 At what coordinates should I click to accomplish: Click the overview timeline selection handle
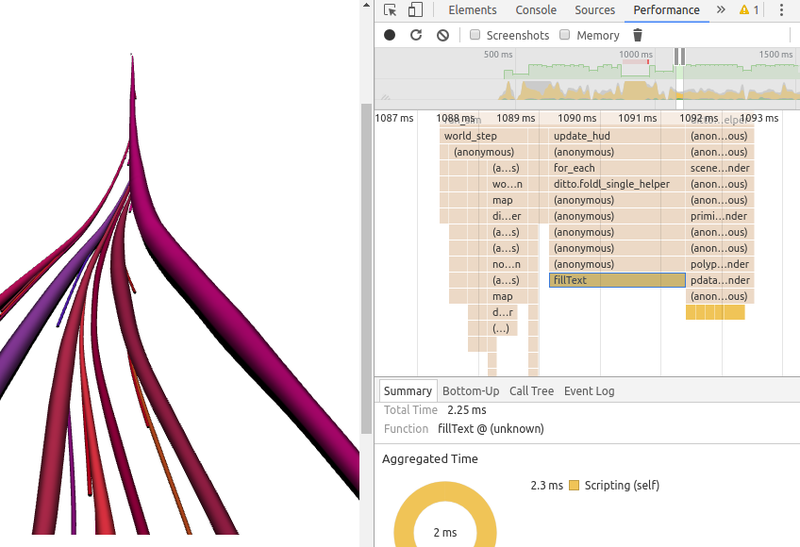[x=679, y=57]
